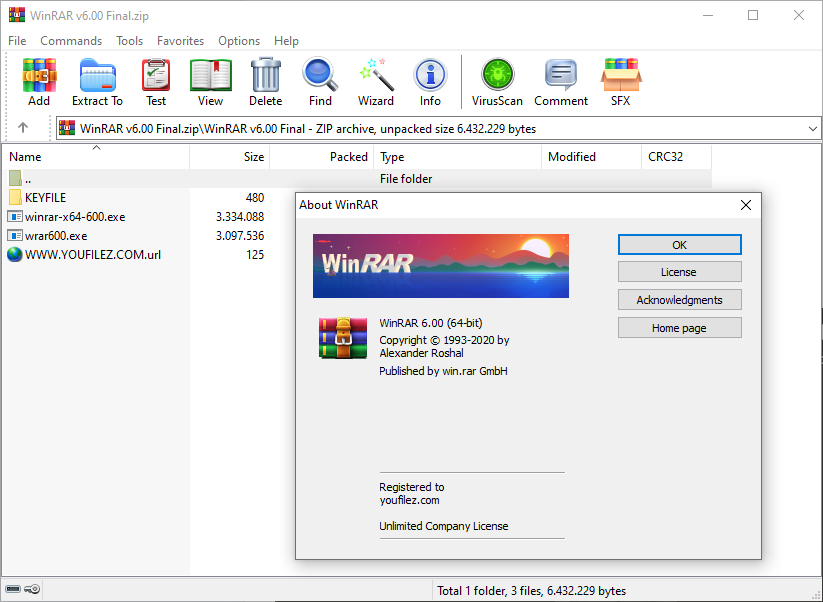The width and height of the screenshot is (823, 602).
Task: Open the Extract To tool
Action: 98,81
